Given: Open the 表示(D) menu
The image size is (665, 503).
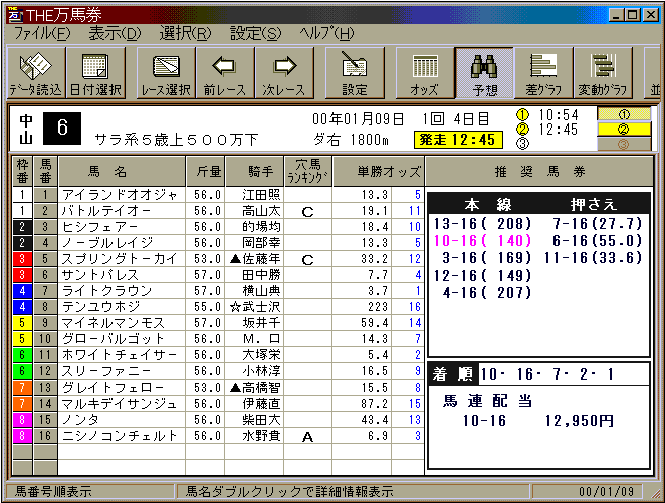Looking at the screenshot, I should [x=114, y=33].
